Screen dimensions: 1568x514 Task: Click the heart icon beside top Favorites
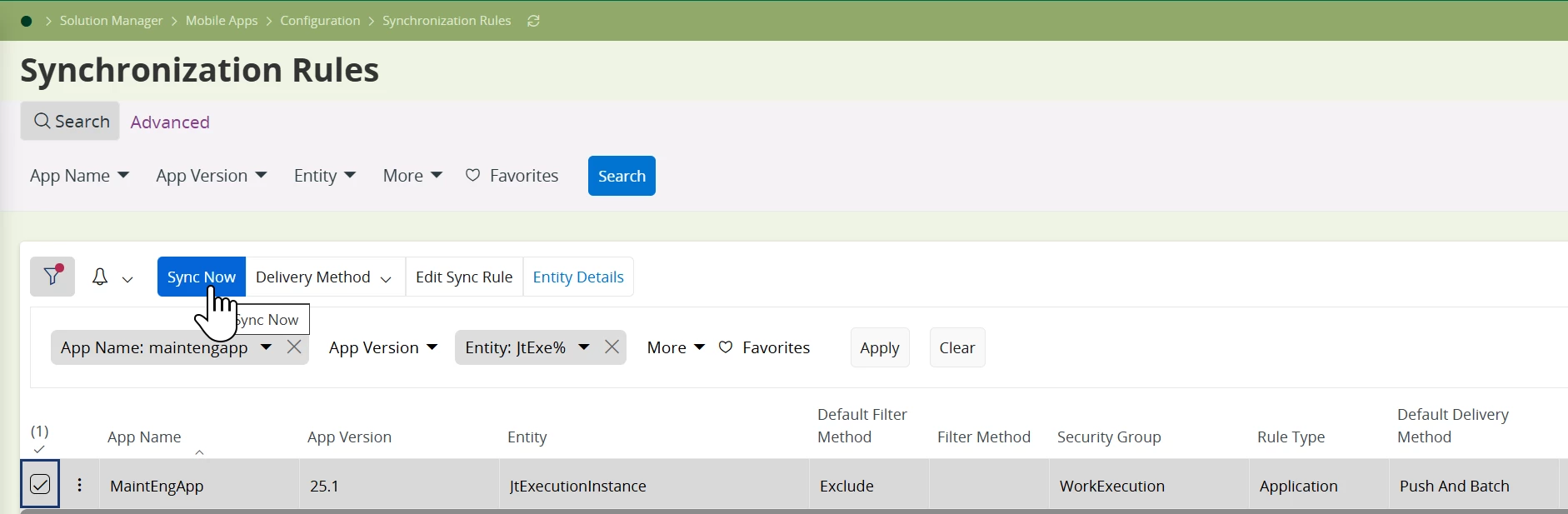472,175
